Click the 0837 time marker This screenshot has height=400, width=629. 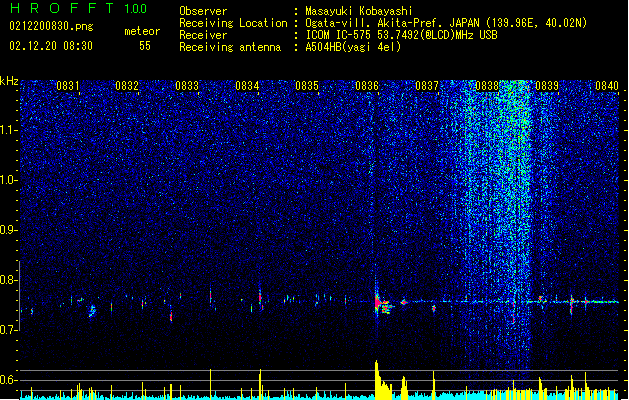point(427,86)
